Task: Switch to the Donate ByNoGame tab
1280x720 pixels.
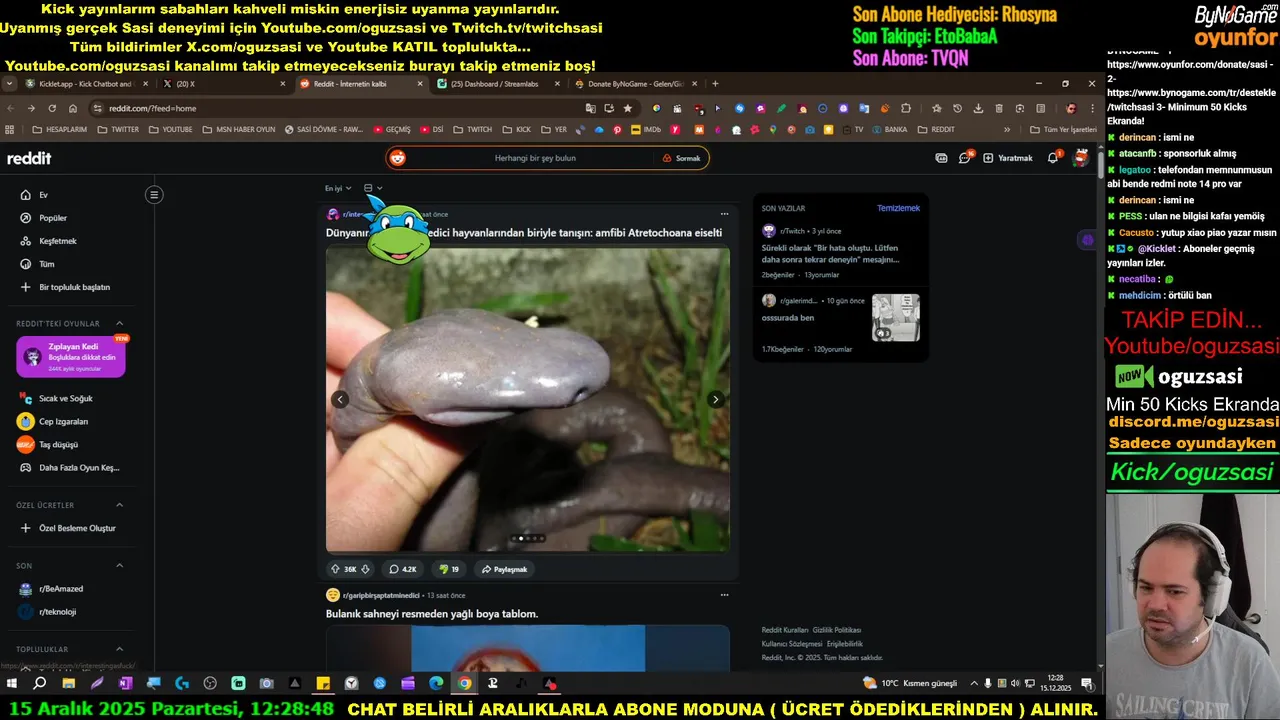Action: [637, 84]
